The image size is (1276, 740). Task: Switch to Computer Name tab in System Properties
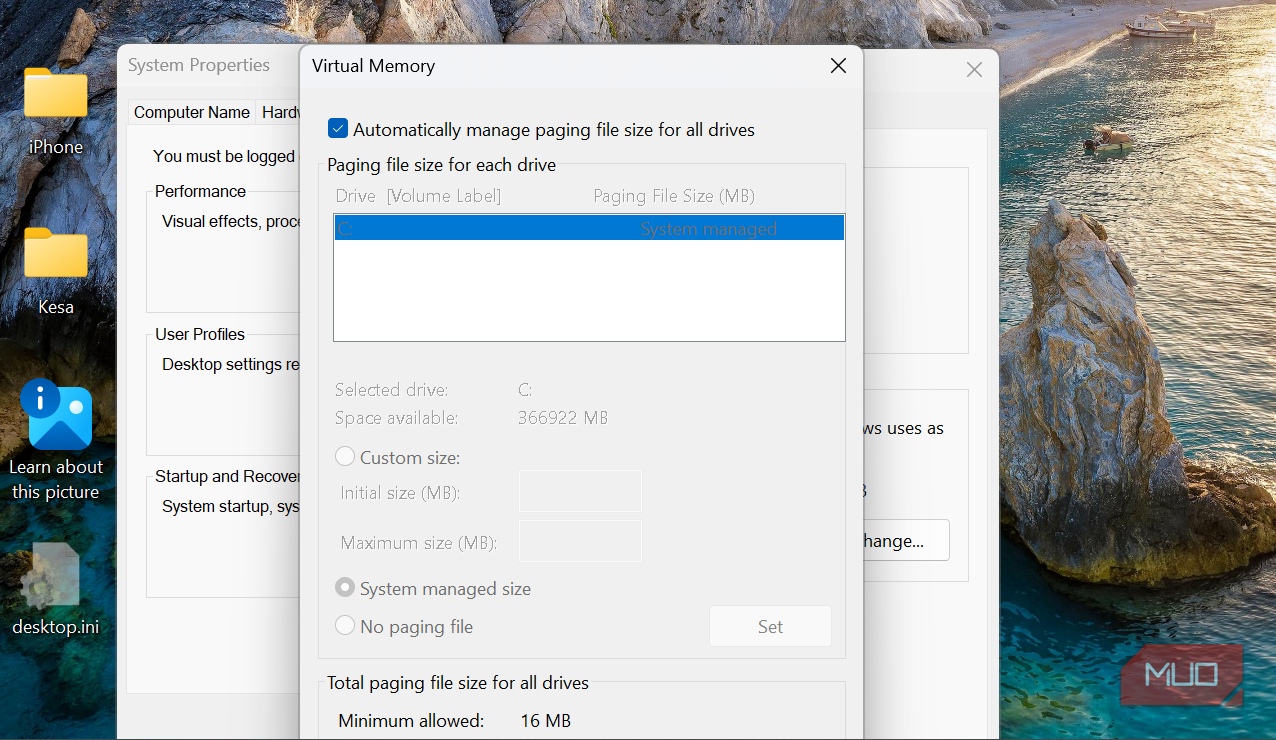pyautogui.click(x=192, y=112)
